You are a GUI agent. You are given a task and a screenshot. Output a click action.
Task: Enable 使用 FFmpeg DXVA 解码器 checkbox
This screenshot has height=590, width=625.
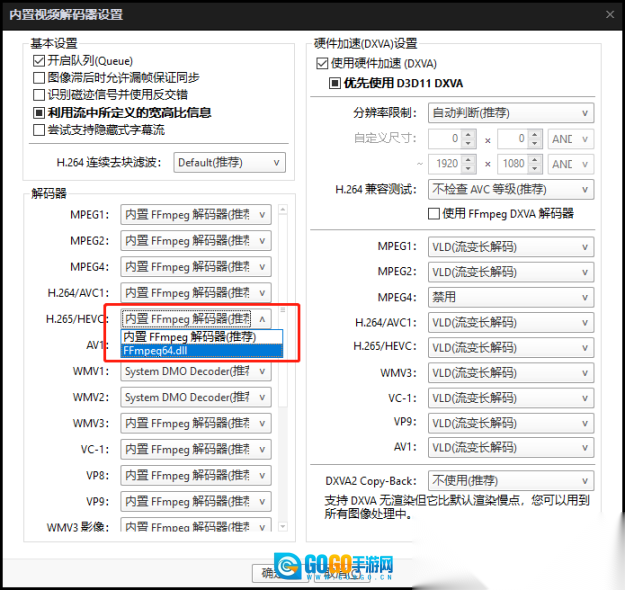click(x=434, y=213)
